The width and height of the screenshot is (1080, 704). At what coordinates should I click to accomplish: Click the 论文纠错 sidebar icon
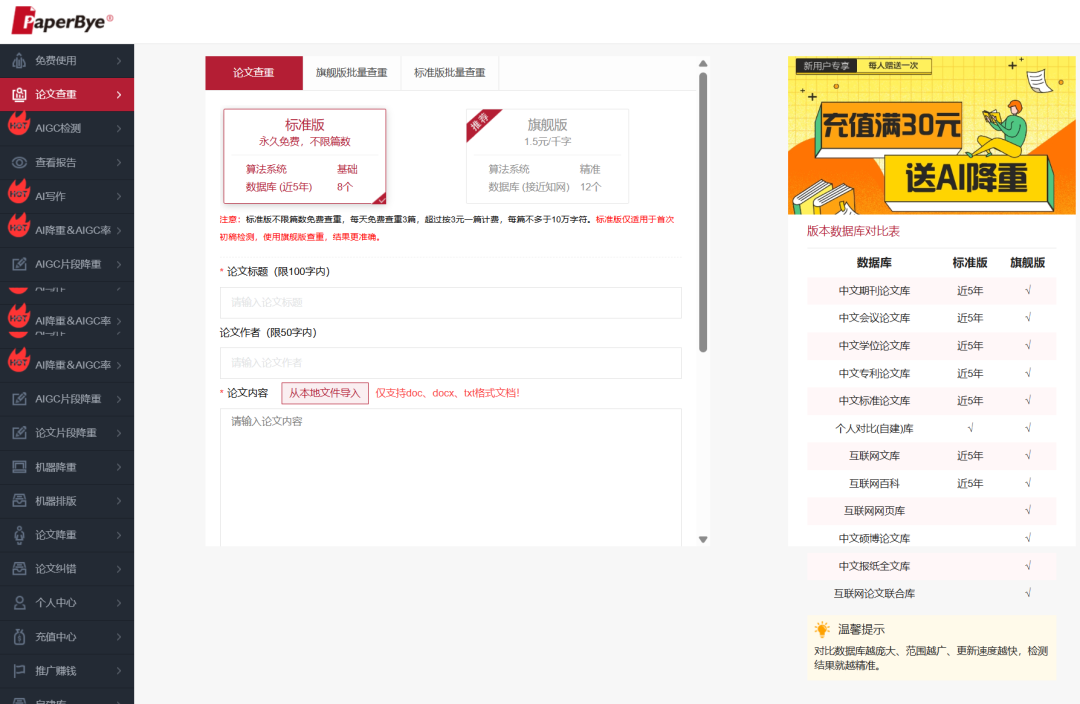point(19,569)
